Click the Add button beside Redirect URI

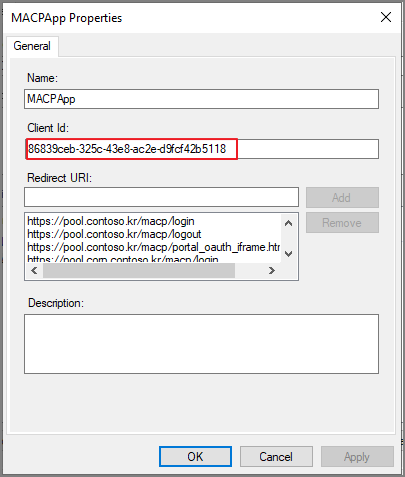click(342, 197)
